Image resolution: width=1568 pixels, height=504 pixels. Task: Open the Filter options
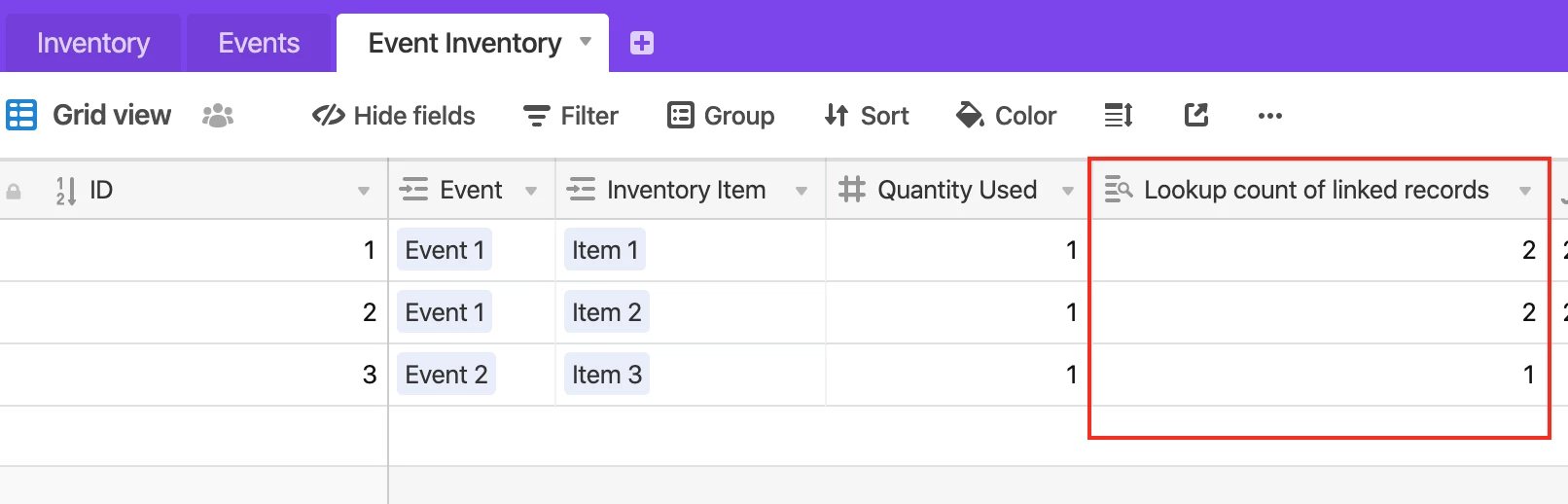[571, 116]
